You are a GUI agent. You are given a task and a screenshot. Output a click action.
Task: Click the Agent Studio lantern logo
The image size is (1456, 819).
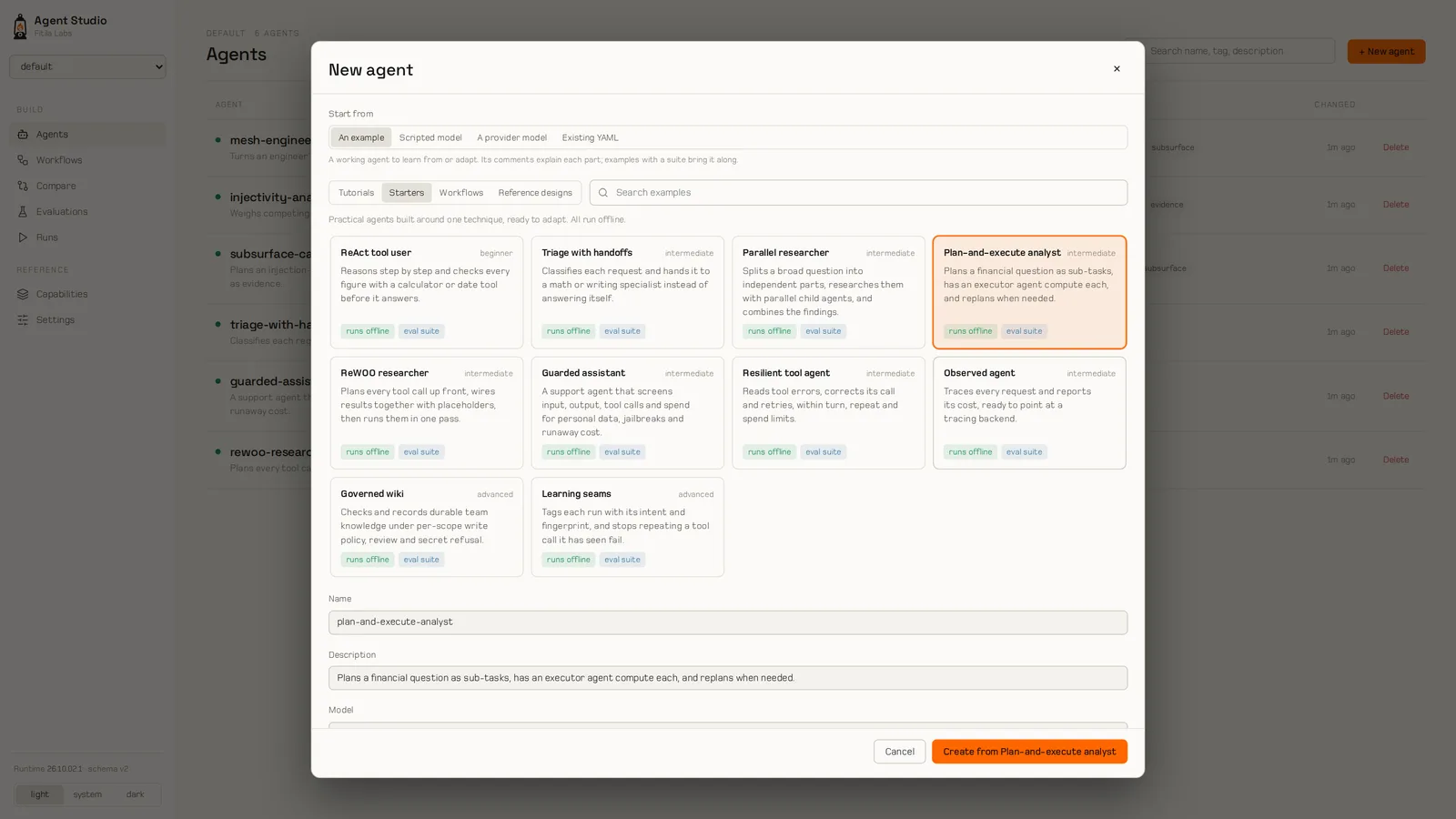(x=20, y=26)
